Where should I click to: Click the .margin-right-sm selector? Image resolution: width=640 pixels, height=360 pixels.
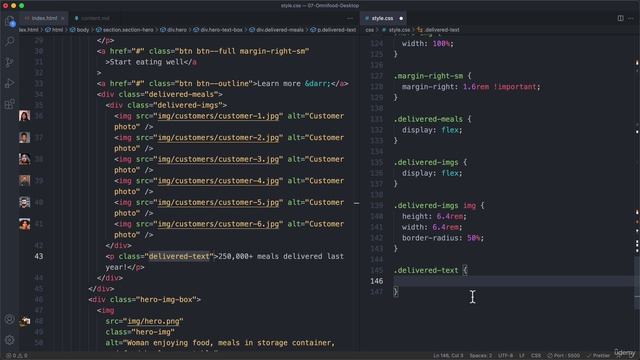point(428,76)
